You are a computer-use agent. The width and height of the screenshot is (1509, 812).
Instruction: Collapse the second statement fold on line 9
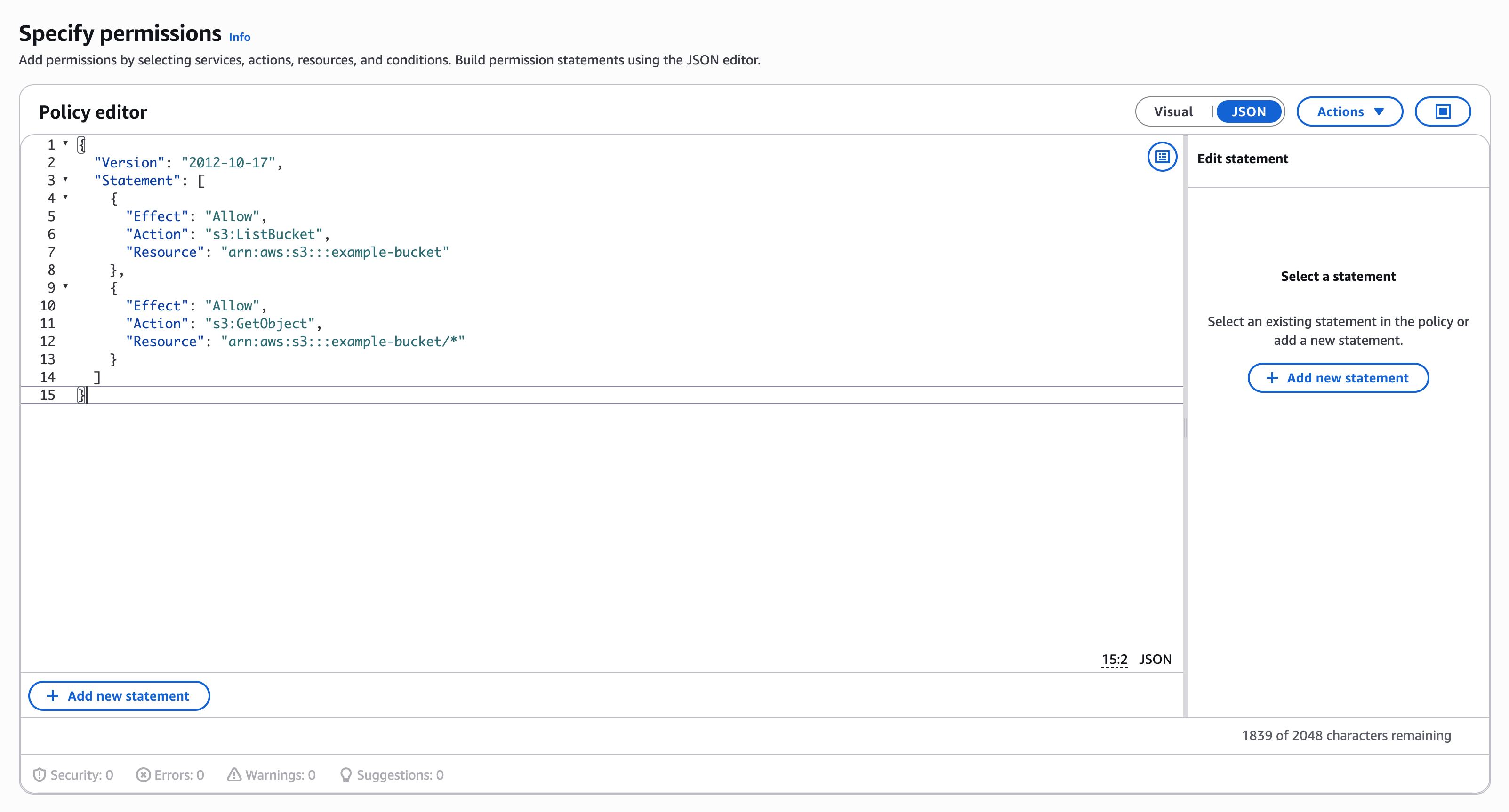point(65,287)
